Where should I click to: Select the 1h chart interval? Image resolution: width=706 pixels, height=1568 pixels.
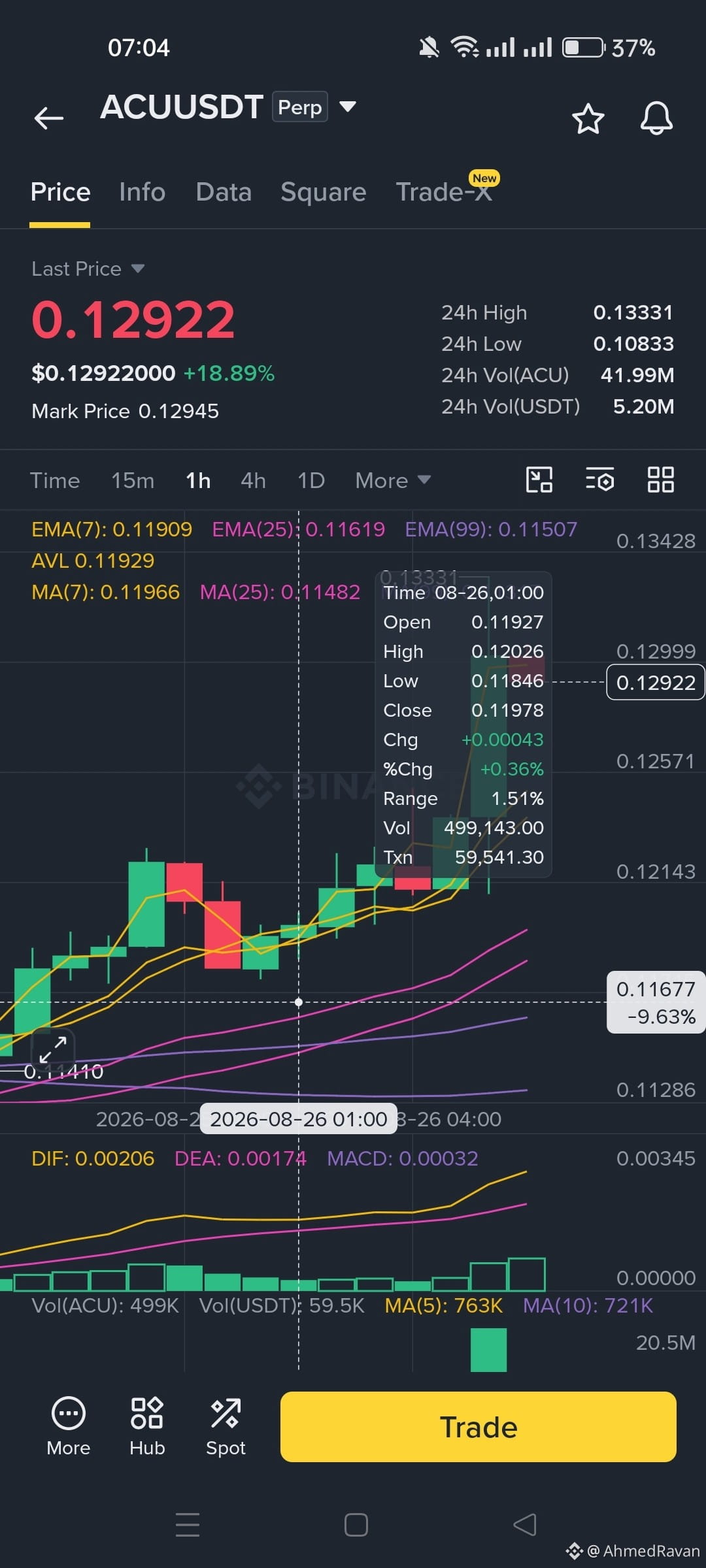pos(198,480)
